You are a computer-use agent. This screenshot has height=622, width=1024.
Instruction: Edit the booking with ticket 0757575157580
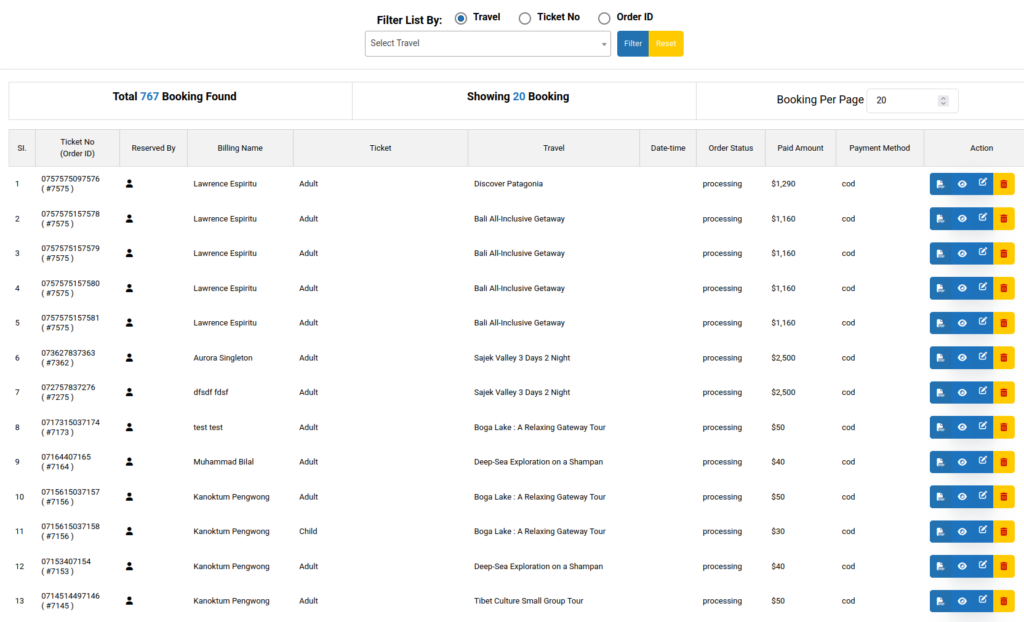click(x=983, y=287)
